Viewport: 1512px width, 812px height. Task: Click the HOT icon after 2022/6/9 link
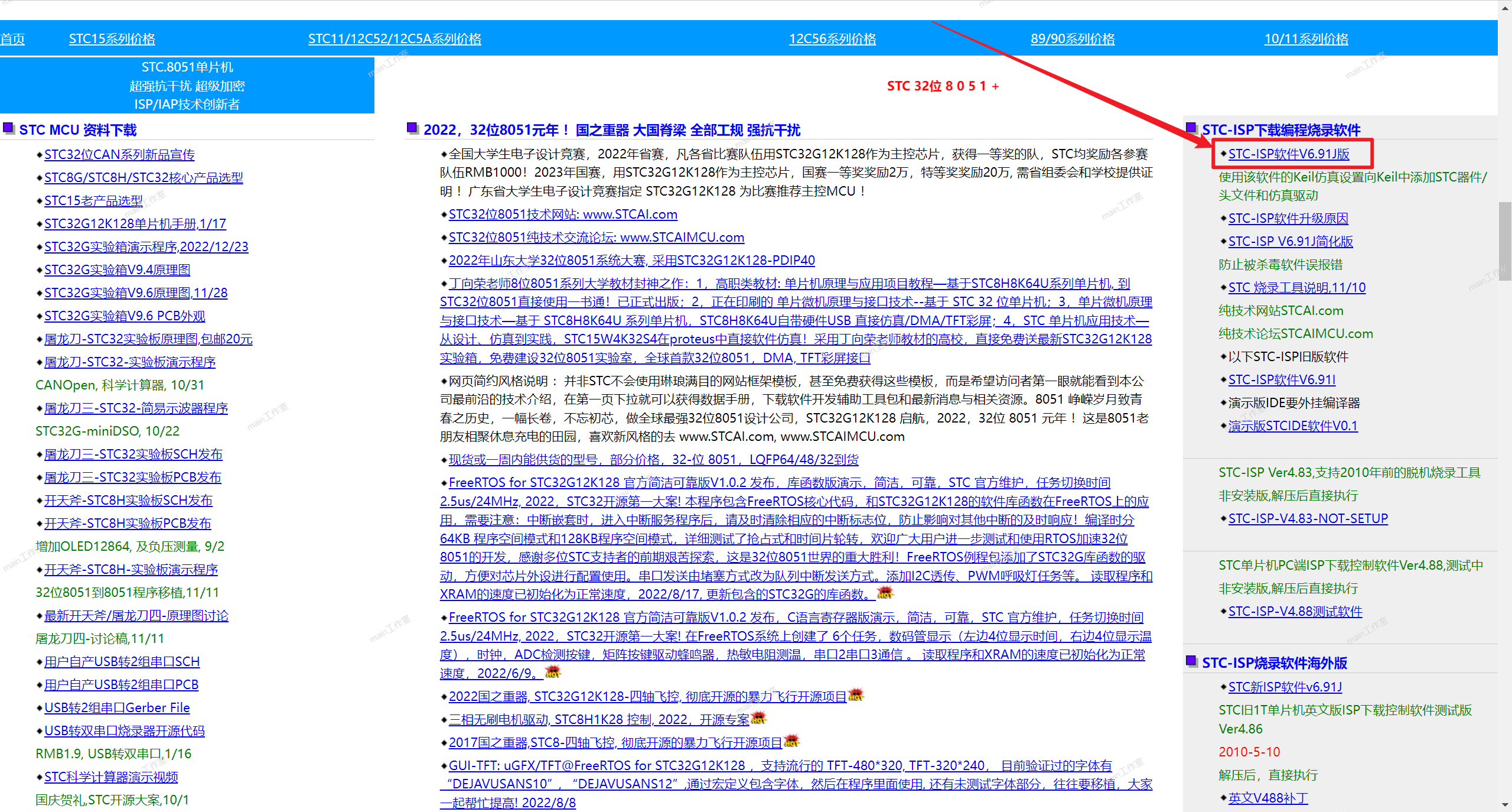click(x=553, y=672)
